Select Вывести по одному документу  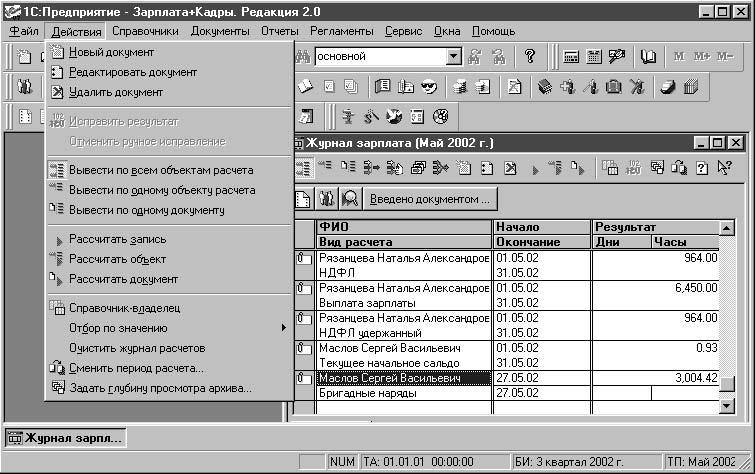[169, 210]
